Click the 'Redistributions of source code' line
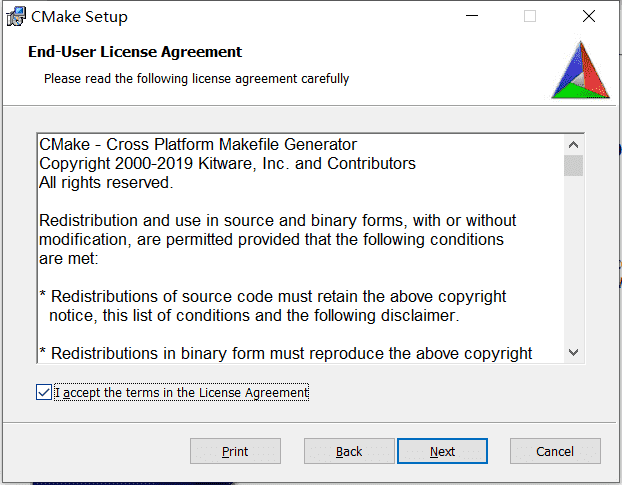 tap(273, 297)
